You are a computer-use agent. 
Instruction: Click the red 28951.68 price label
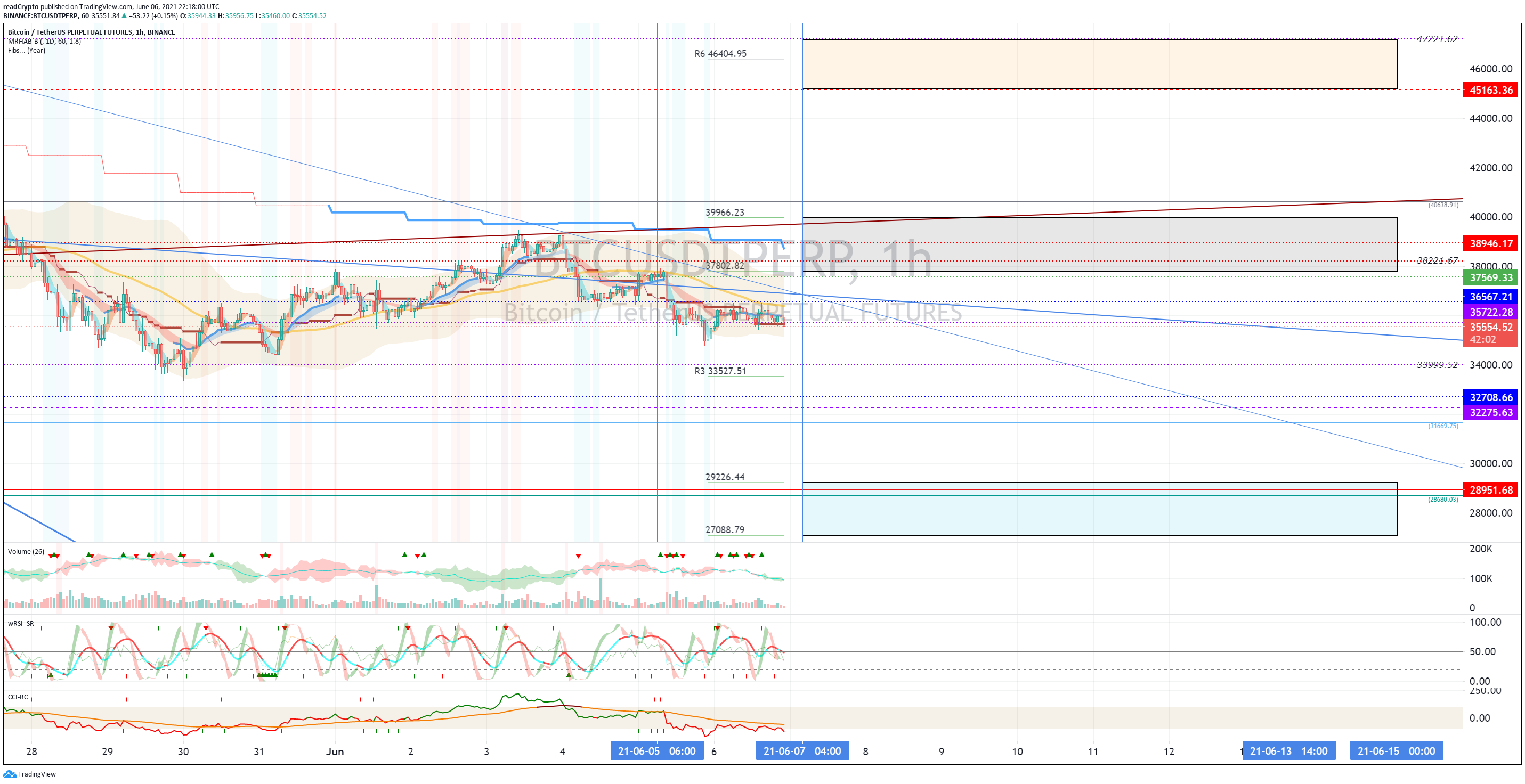pos(1490,490)
